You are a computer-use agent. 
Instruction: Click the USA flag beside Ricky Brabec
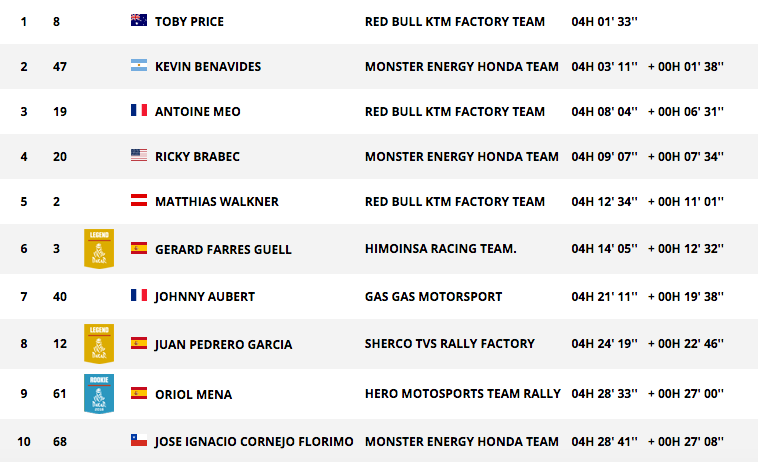point(139,155)
